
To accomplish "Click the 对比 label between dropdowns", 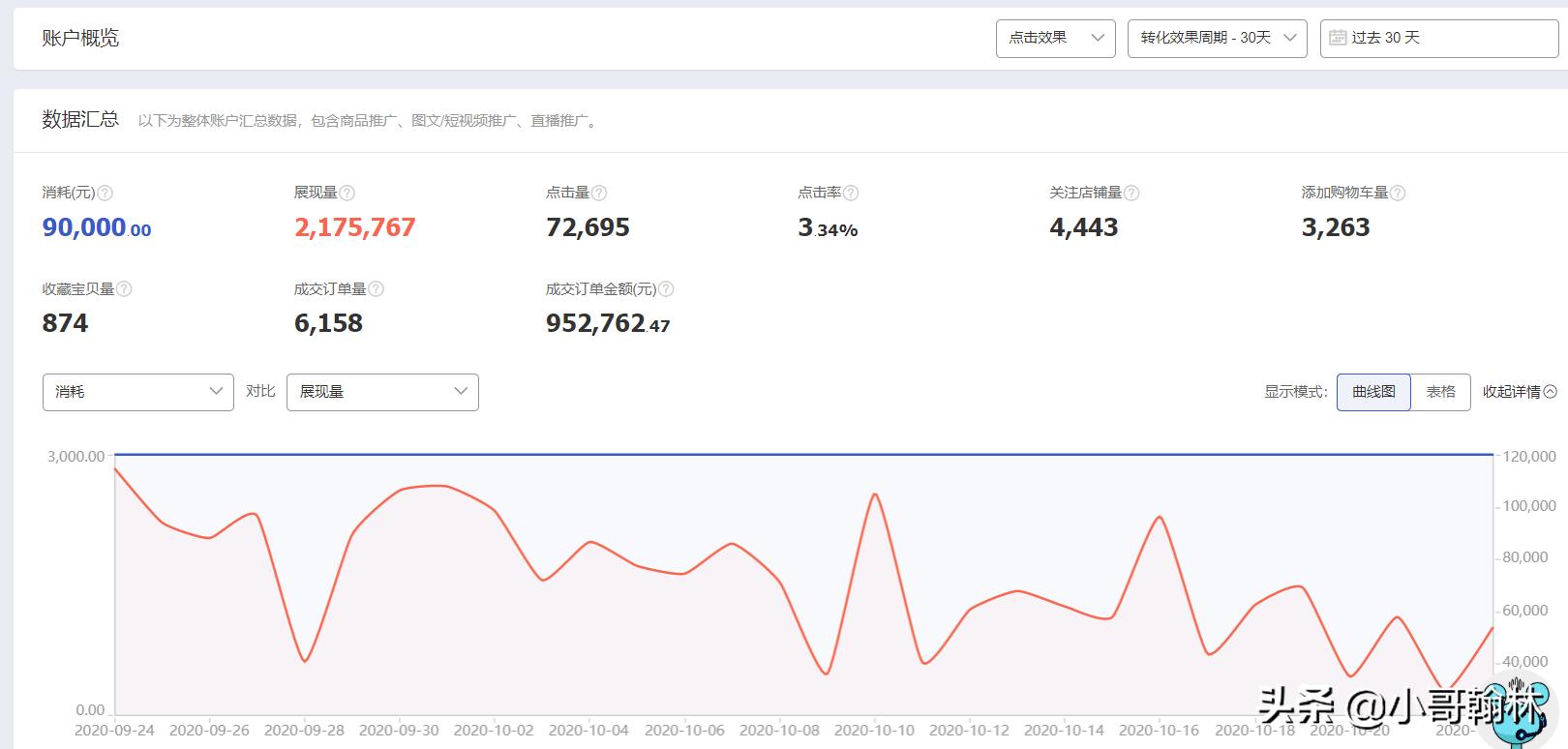I will (260, 391).
